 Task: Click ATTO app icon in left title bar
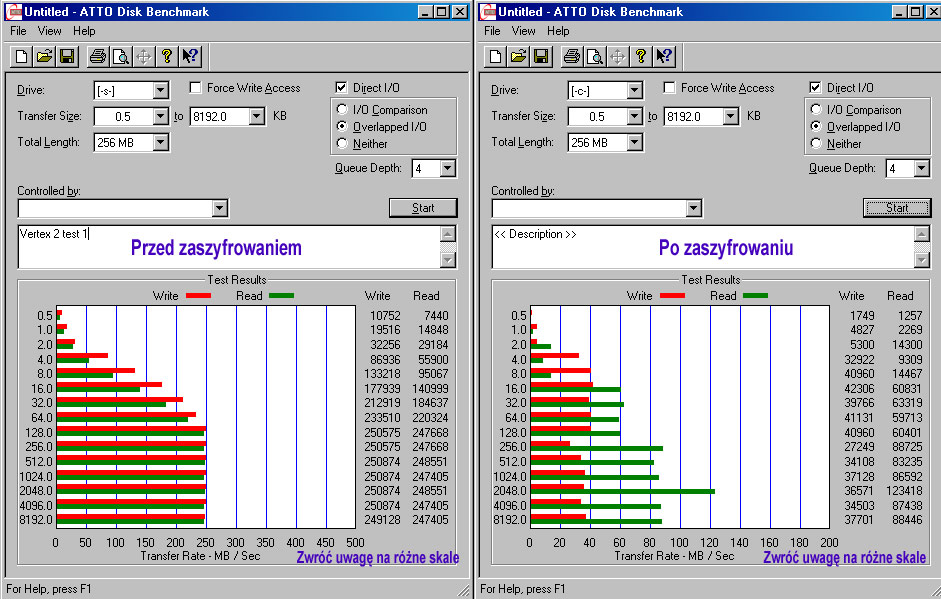tap(13, 11)
